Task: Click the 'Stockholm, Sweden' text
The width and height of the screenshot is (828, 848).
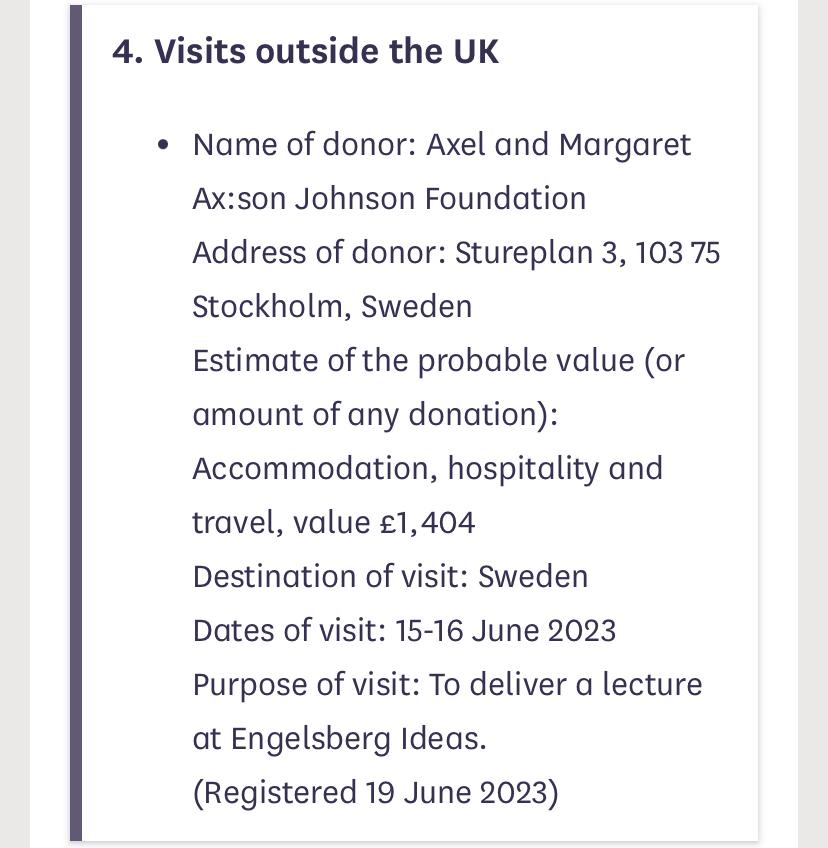Action: click(333, 307)
